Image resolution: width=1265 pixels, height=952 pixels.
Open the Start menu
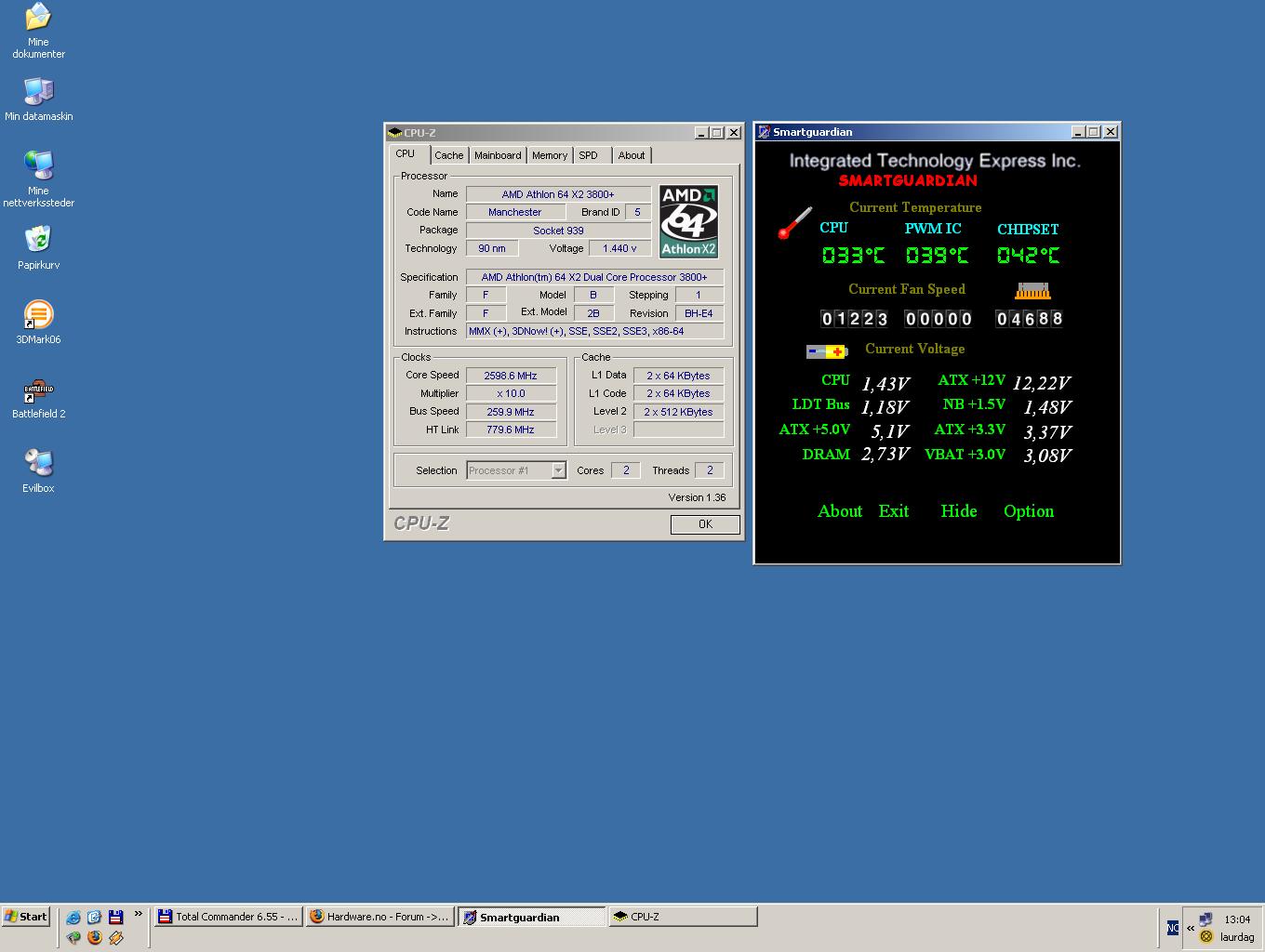tap(26, 917)
